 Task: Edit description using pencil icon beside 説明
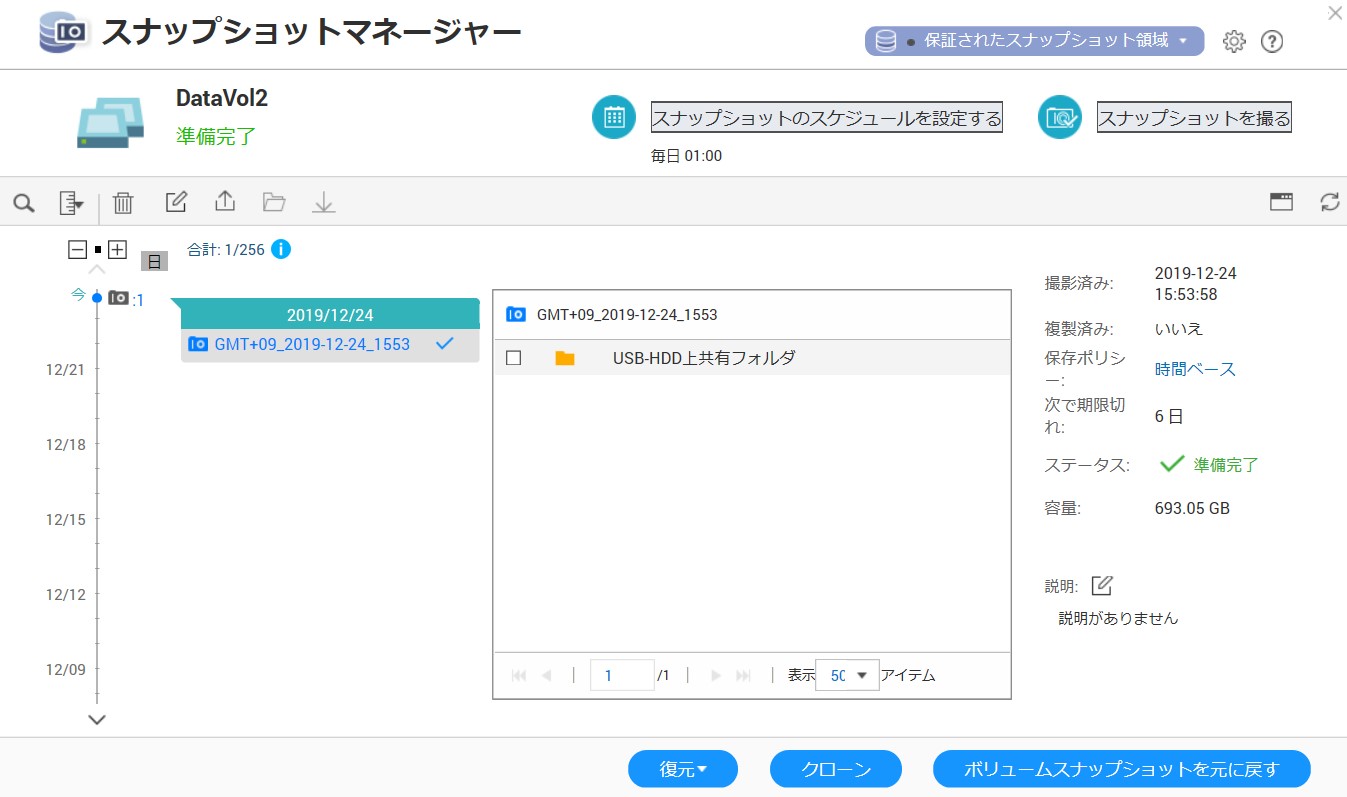[x=1101, y=586]
